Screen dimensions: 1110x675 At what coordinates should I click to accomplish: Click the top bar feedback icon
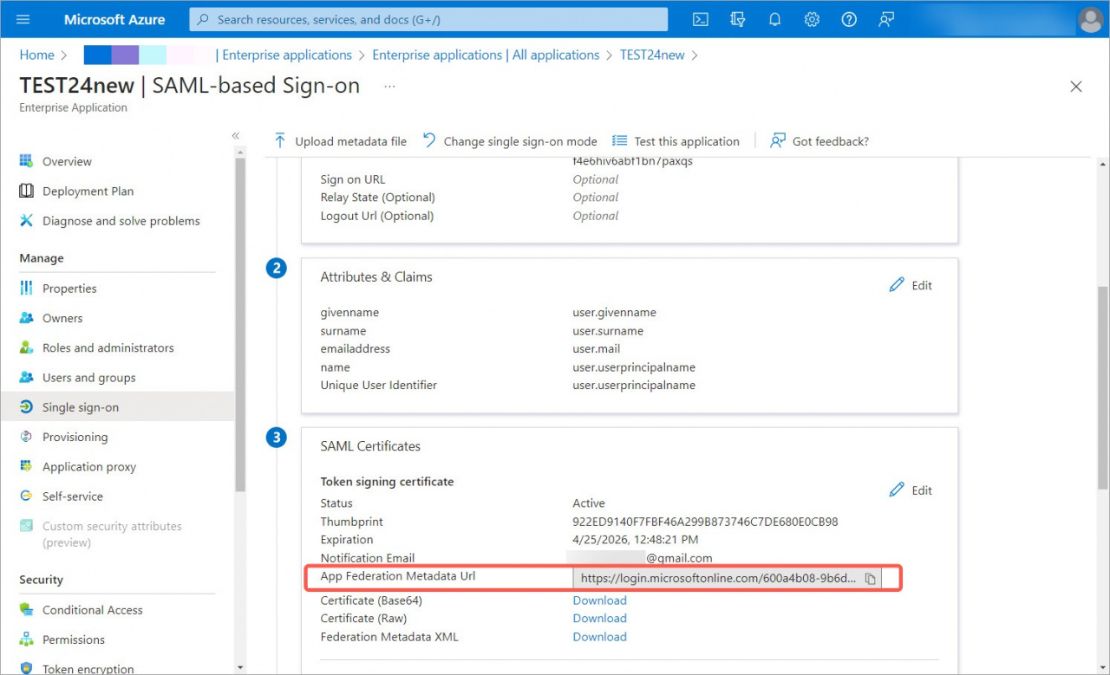click(886, 19)
